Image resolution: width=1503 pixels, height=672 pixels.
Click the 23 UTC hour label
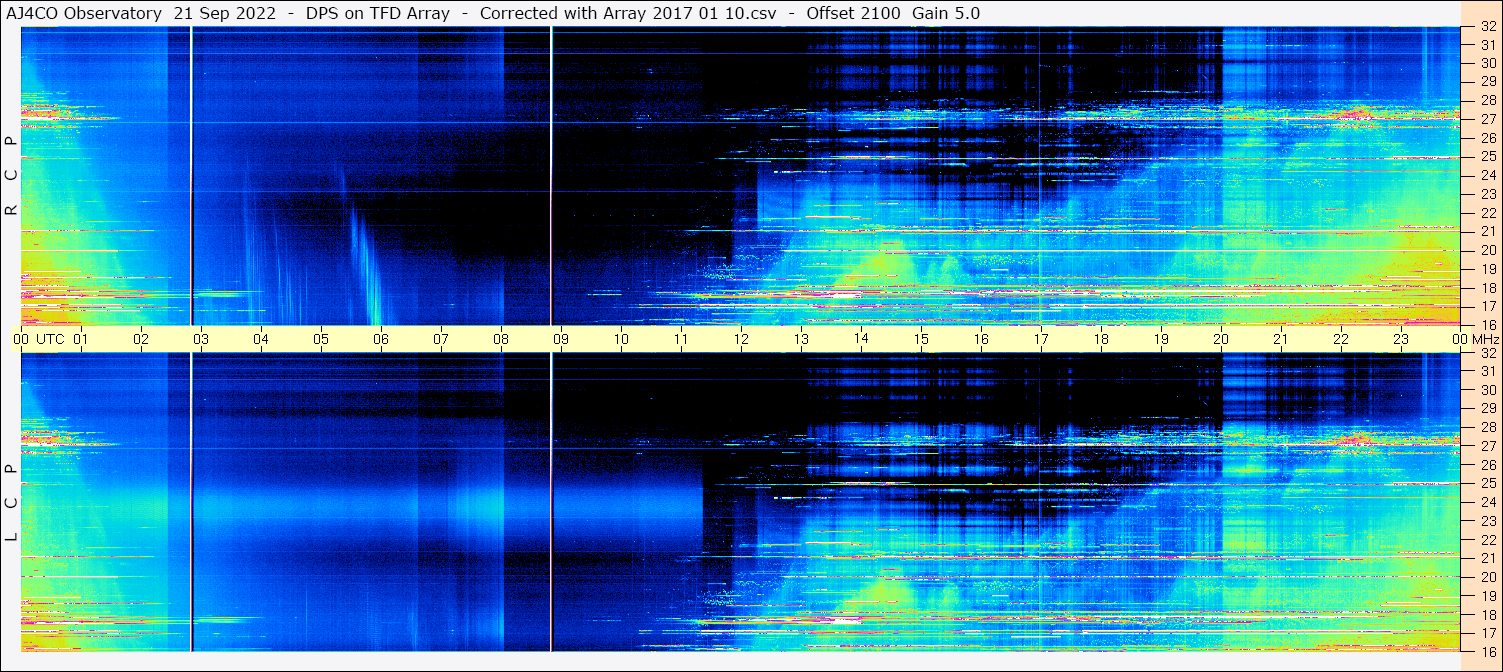click(1401, 339)
